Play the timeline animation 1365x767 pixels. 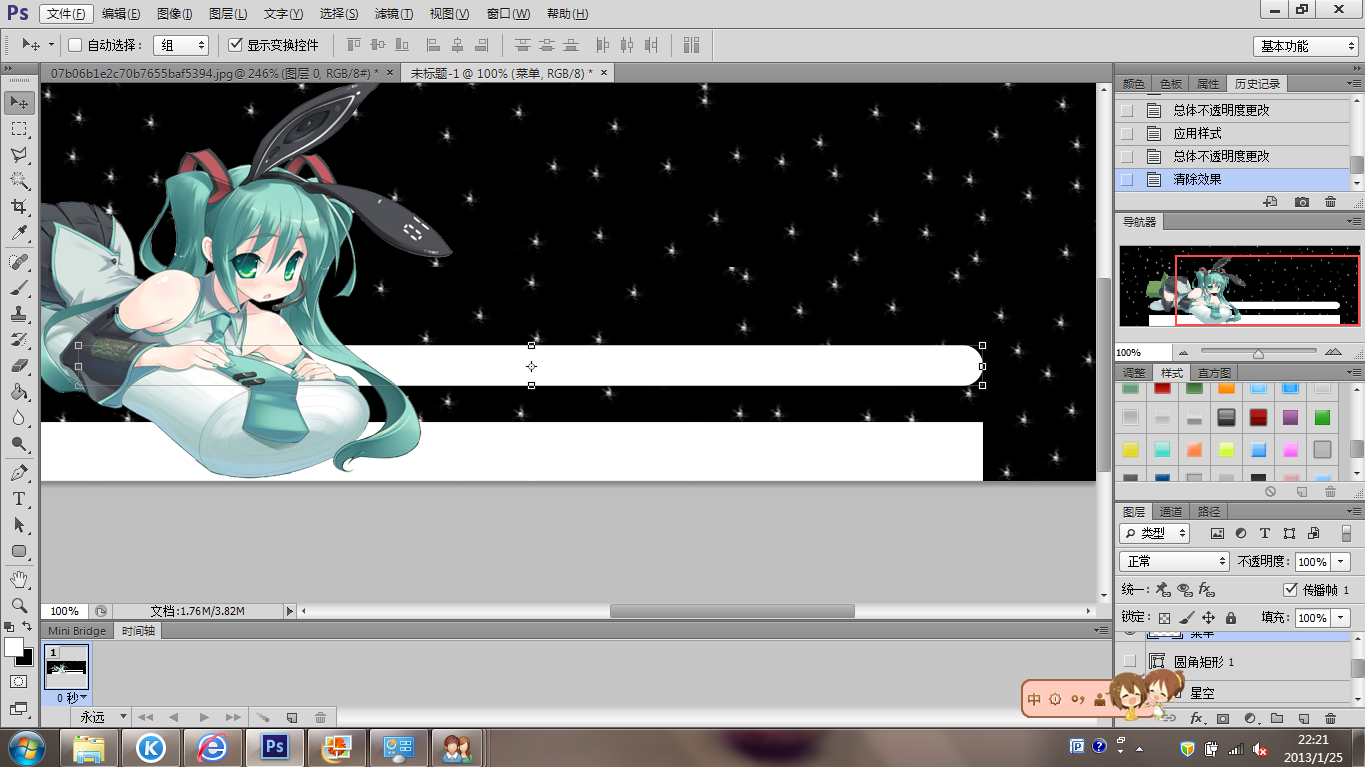[204, 717]
